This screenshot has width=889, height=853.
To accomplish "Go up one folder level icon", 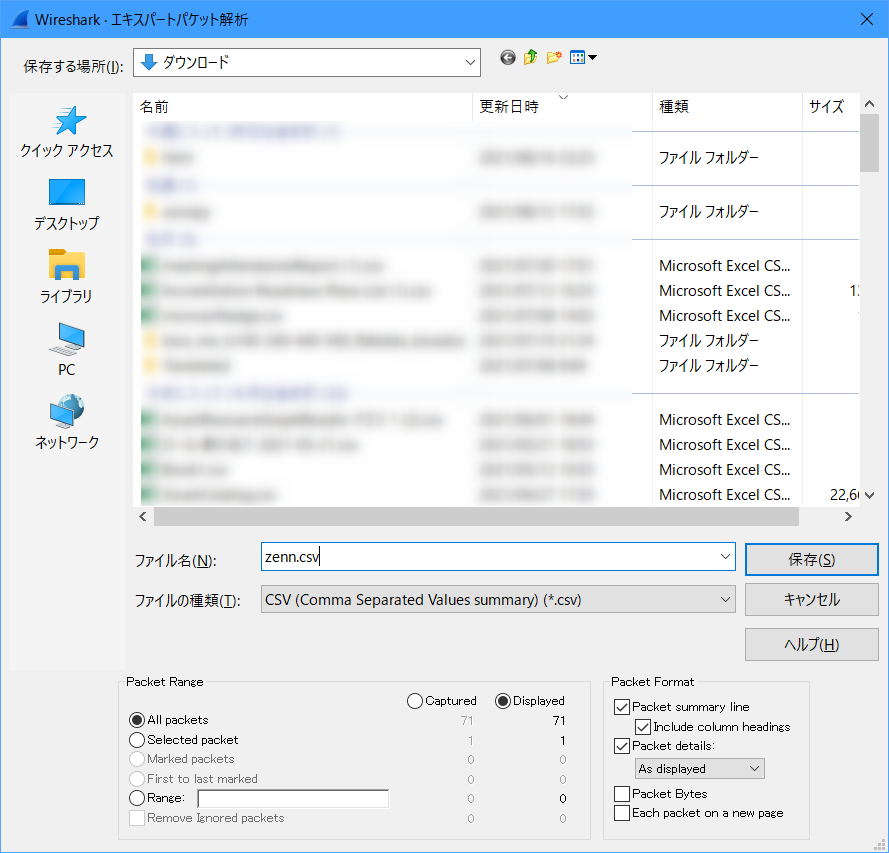I will point(531,57).
